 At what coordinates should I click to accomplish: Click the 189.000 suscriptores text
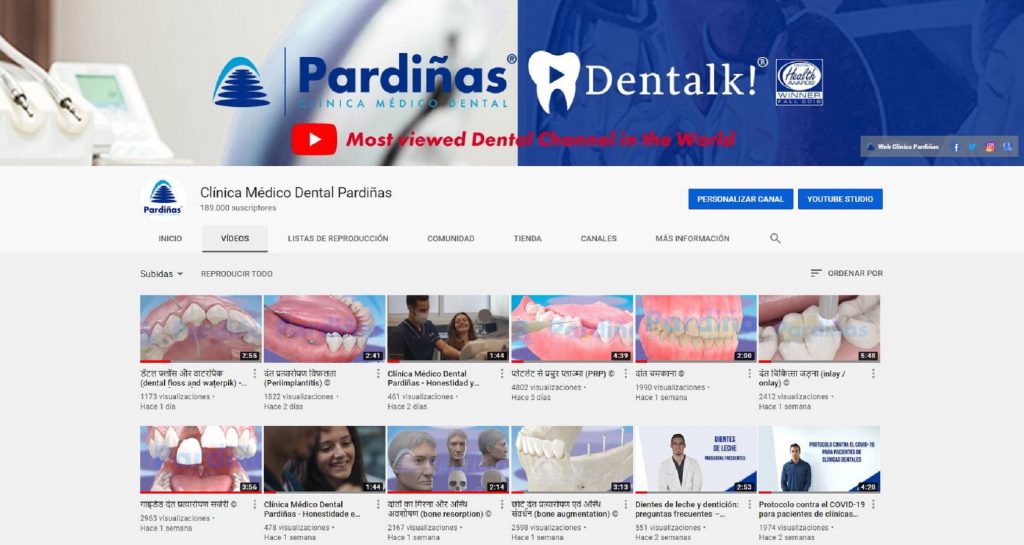(x=238, y=208)
